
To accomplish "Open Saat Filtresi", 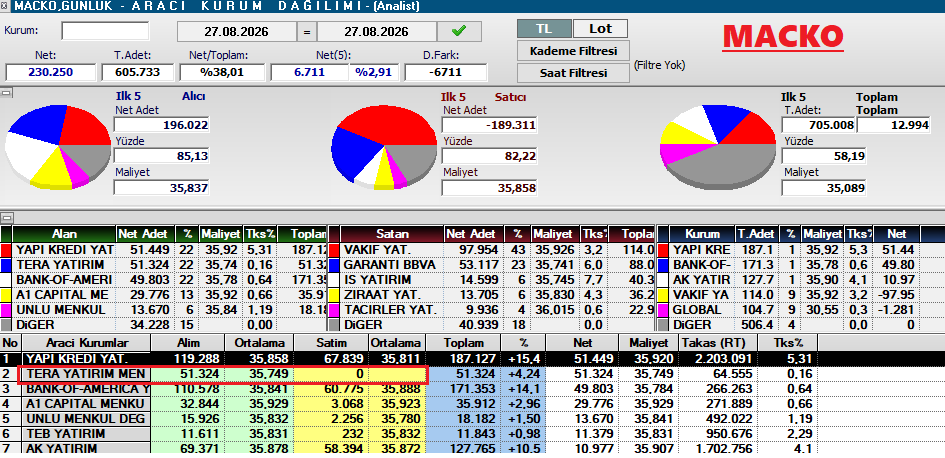I will pos(573,73).
